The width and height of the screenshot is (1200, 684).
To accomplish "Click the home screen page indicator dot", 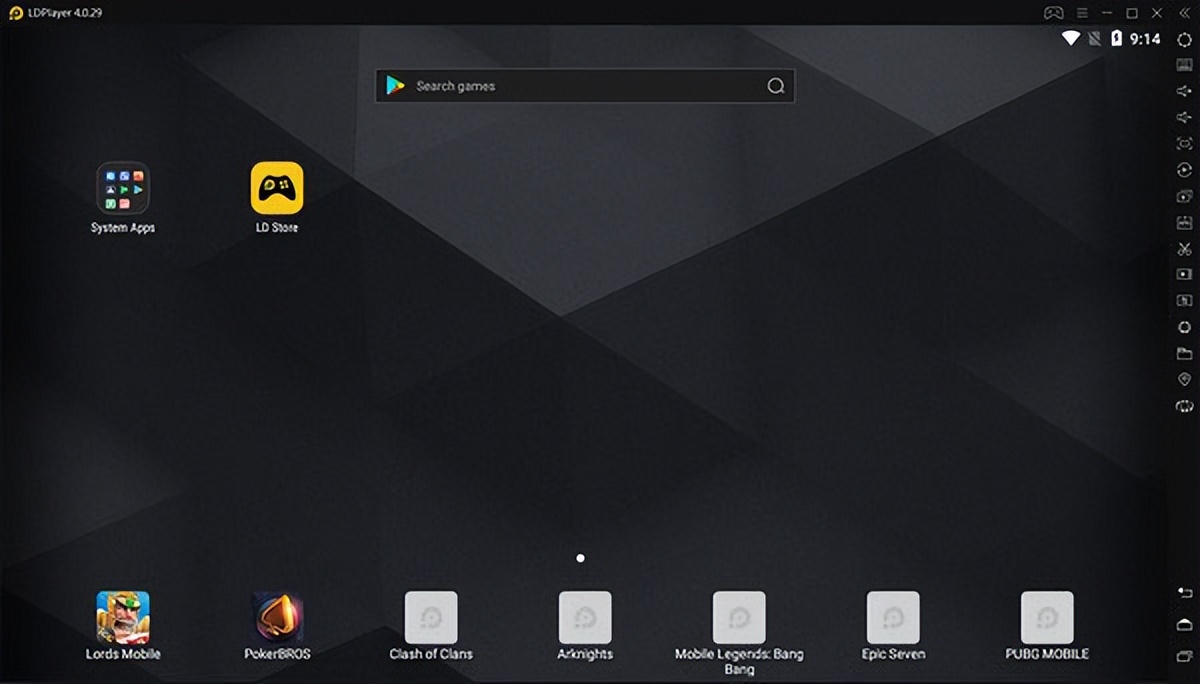I will click(581, 558).
